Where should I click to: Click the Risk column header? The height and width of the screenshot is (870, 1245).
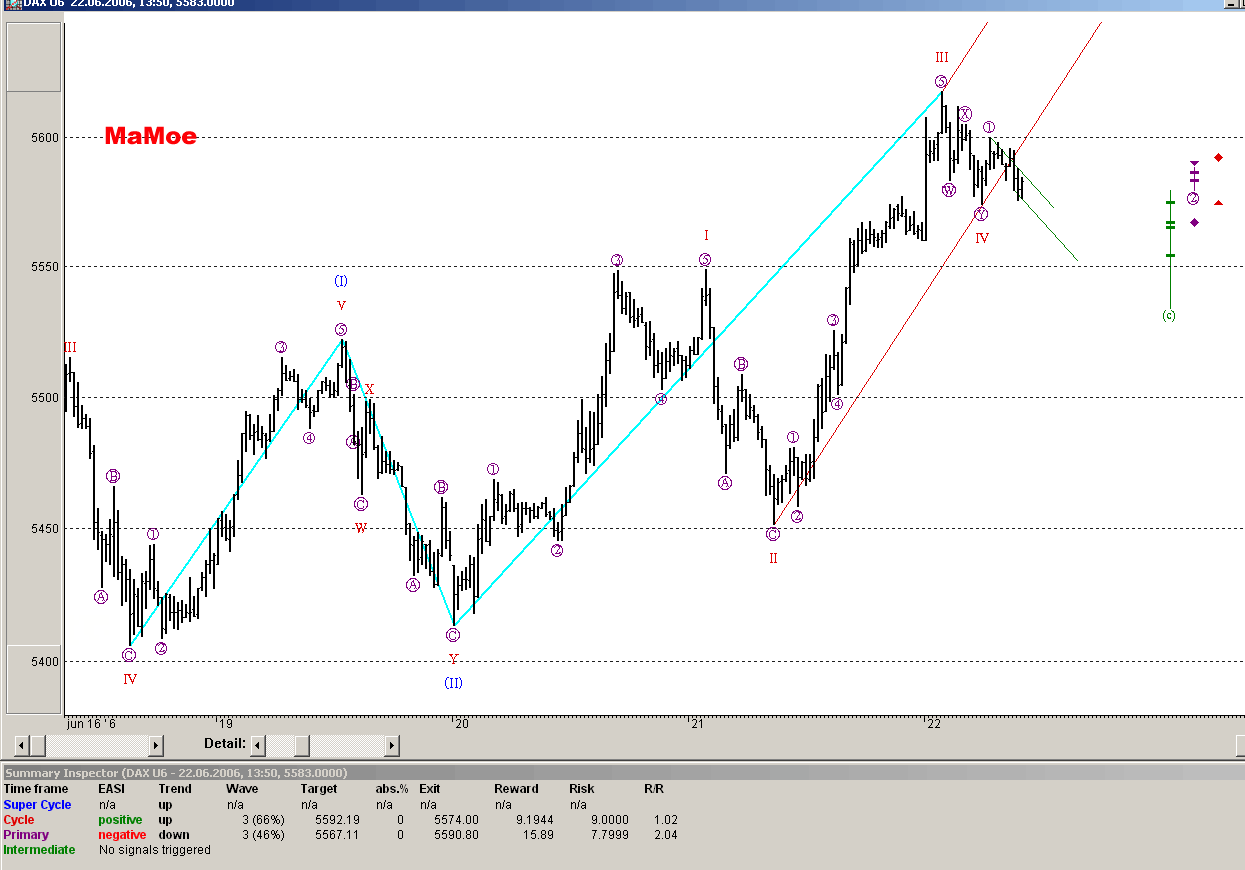pos(582,789)
